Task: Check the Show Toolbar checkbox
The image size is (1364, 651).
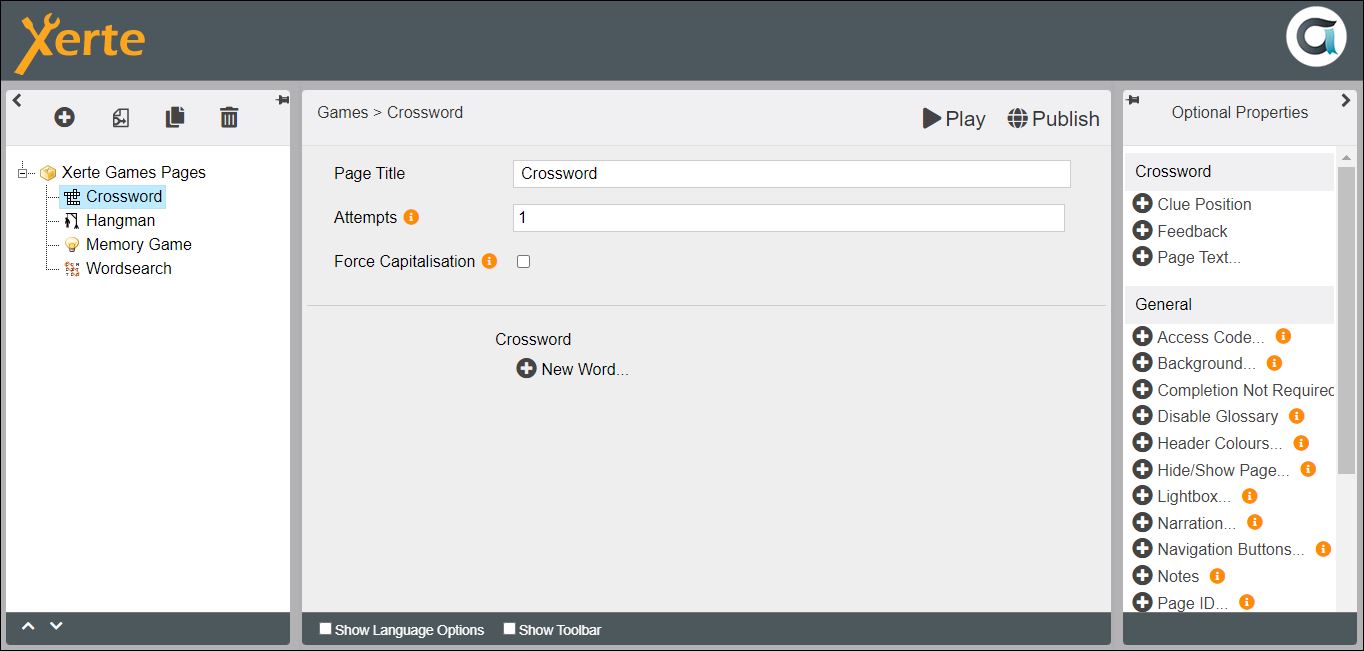Action: pos(510,629)
